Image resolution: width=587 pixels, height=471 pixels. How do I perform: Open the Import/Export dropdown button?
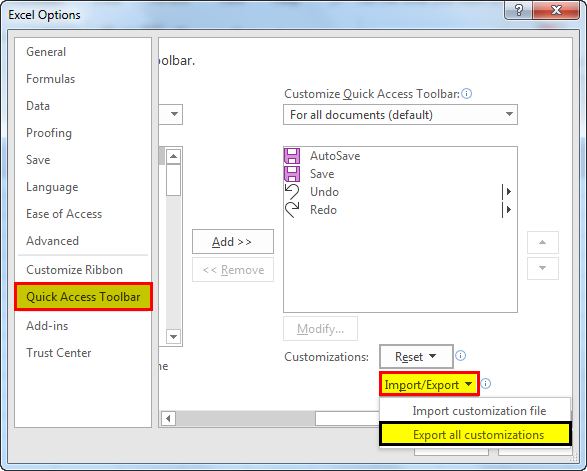click(429, 384)
